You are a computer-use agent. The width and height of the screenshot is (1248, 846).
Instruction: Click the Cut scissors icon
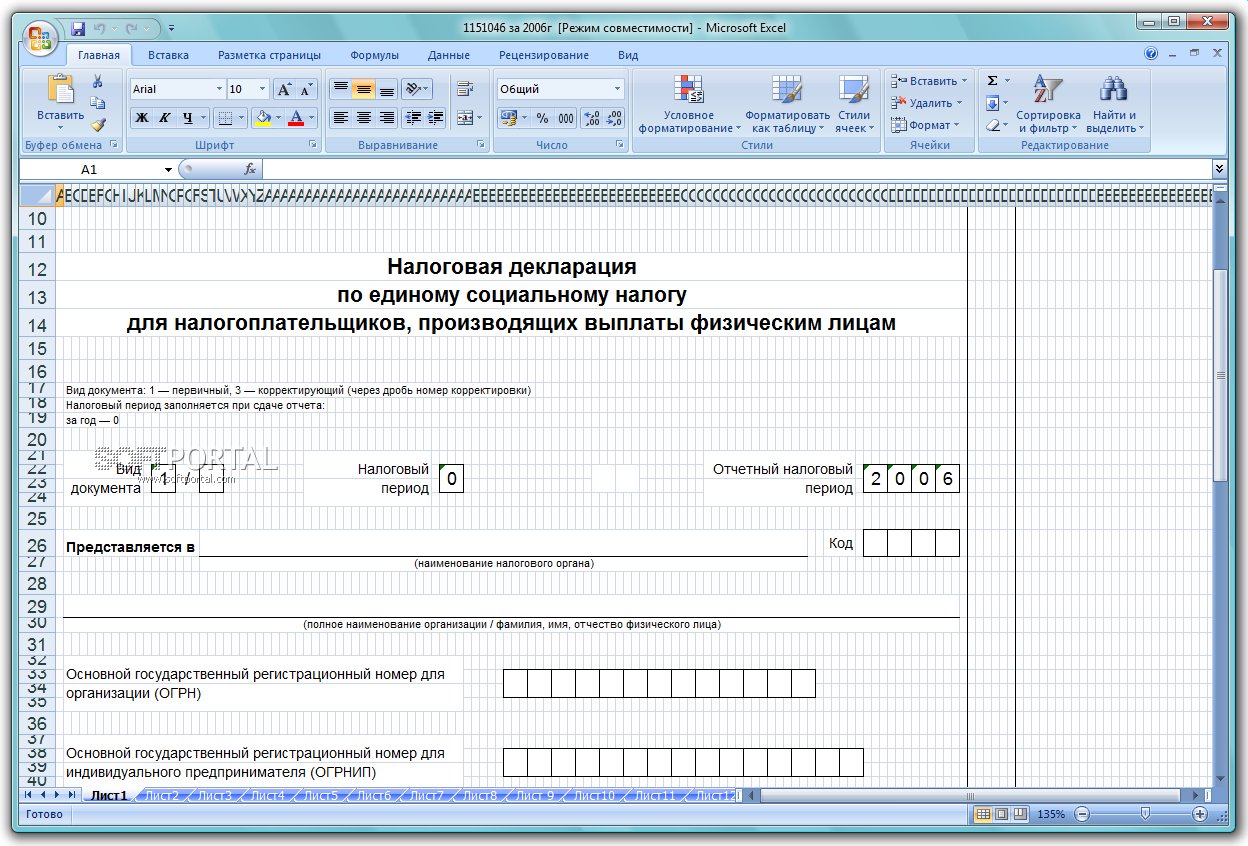[98, 82]
